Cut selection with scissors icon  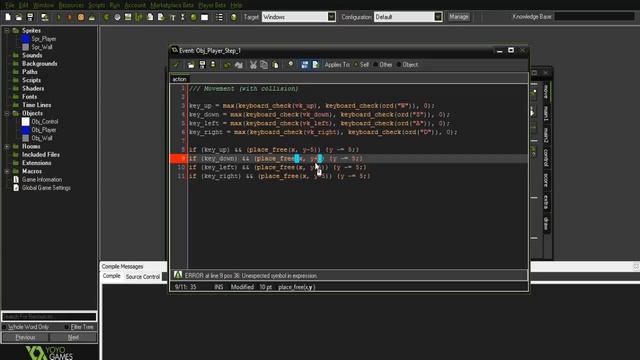(253, 64)
